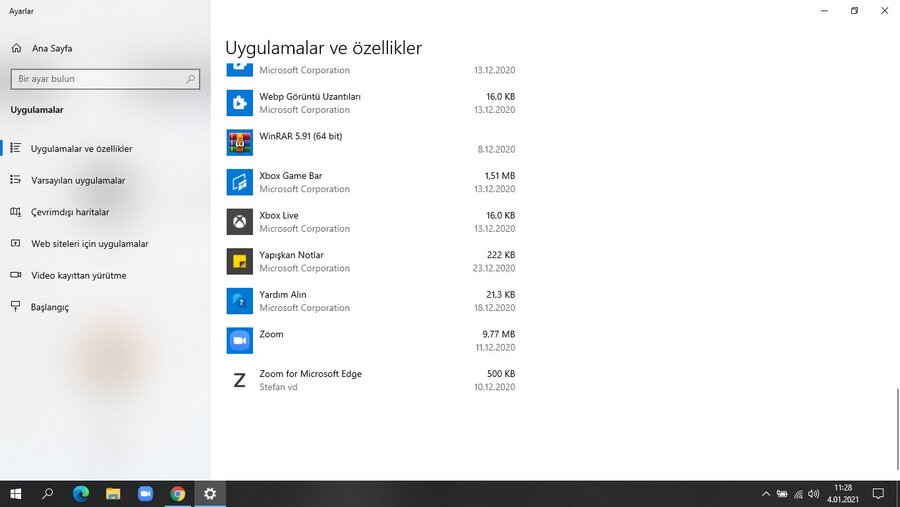This screenshot has width=900, height=507.
Task: Click the Web siteleri için uygulamalar icon
Action: click(x=15, y=243)
